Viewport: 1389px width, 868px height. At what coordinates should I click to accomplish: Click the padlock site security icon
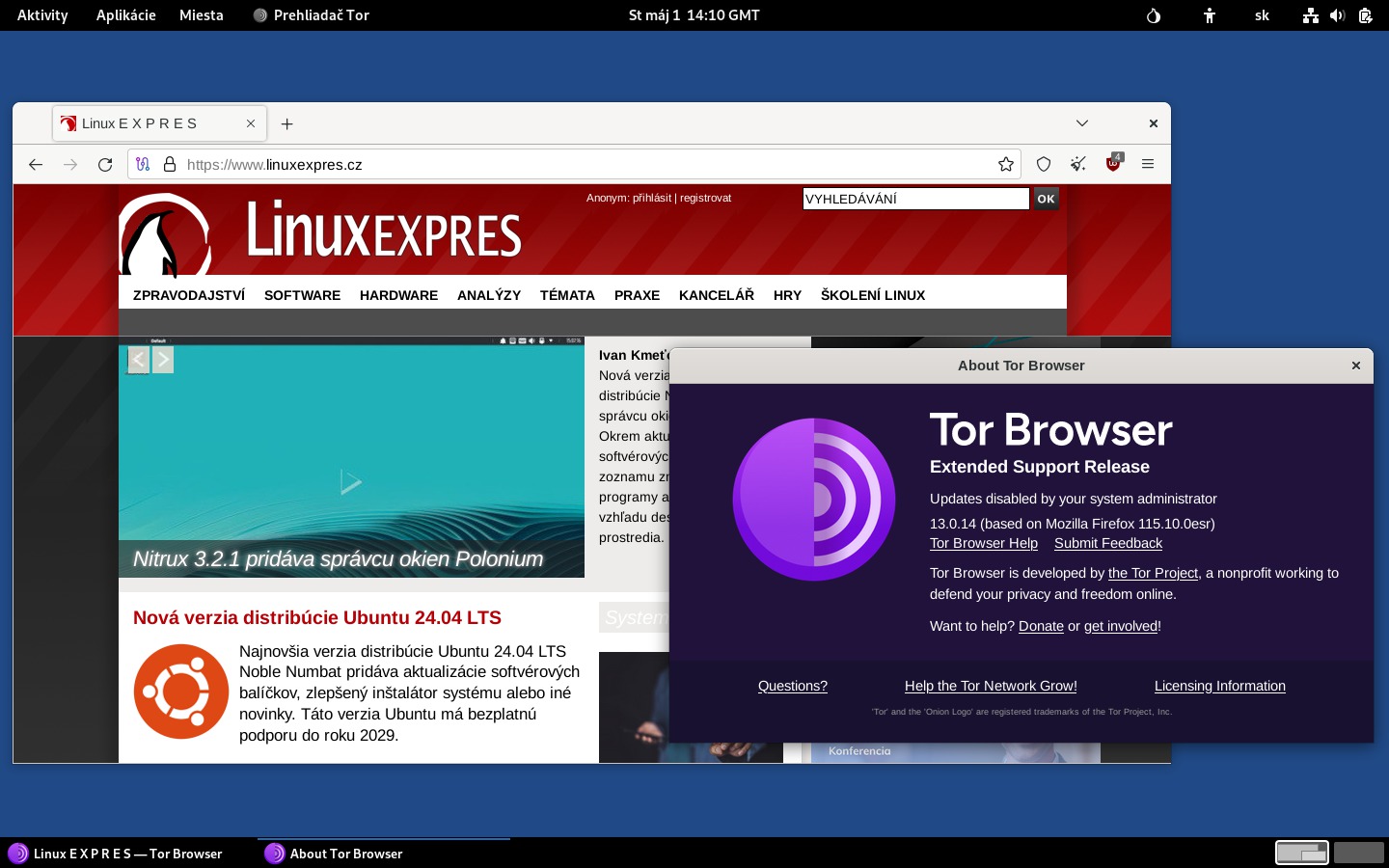(170, 165)
